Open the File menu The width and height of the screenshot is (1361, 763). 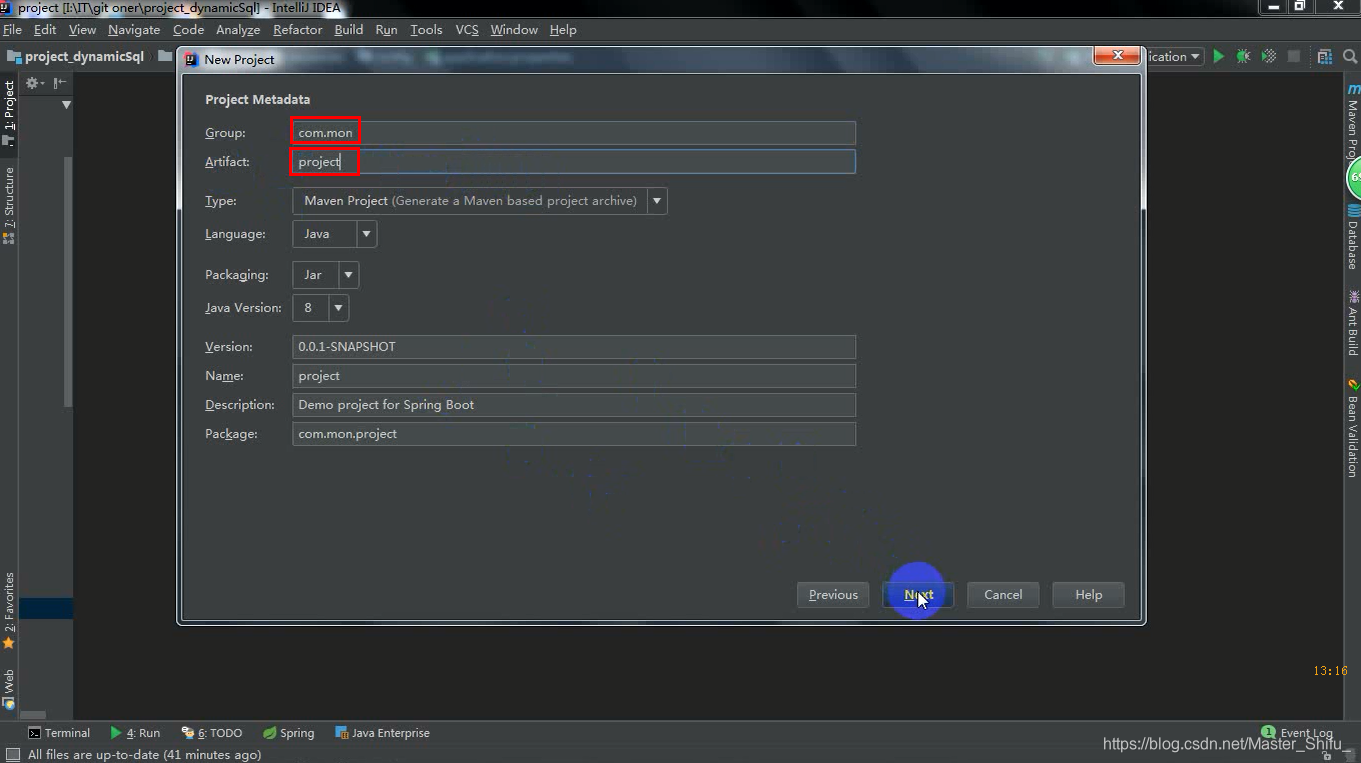(12, 30)
